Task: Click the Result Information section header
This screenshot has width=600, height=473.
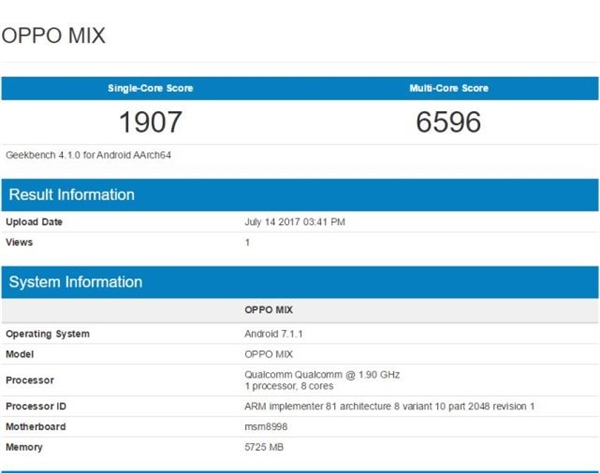Action: click(71, 194)
